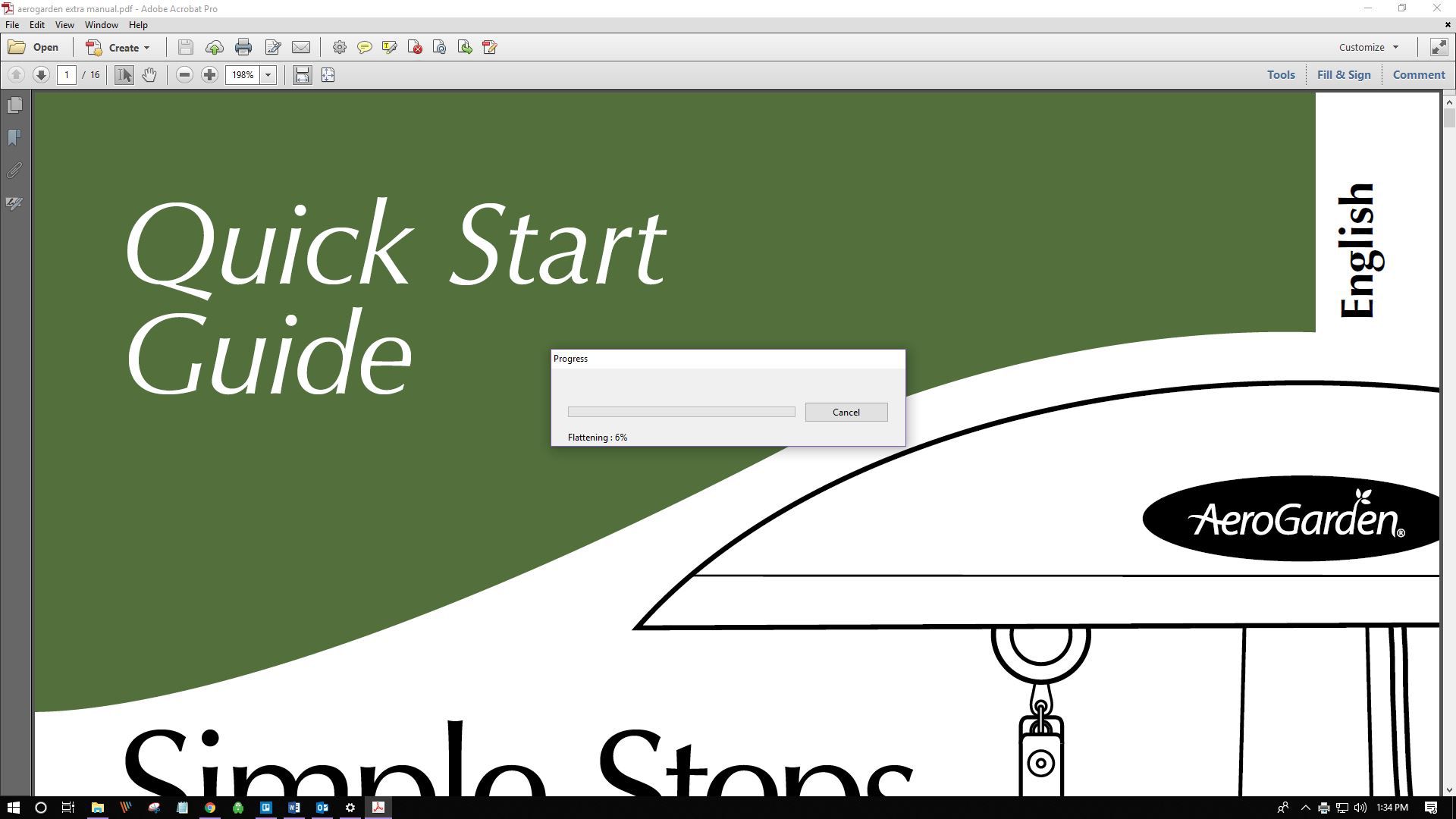Screen dimensions: 1456x819
Task: Click the page number input field
Action: tap(67, 74)
